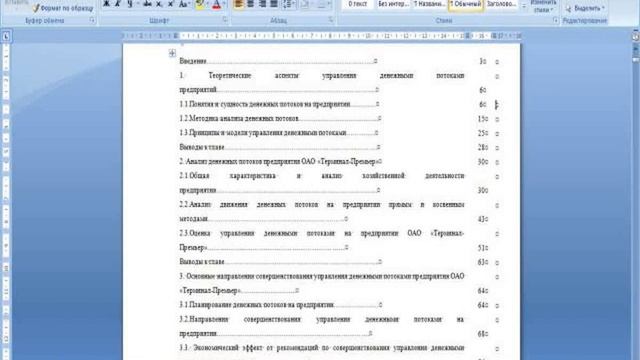Click page number 51

482,248
